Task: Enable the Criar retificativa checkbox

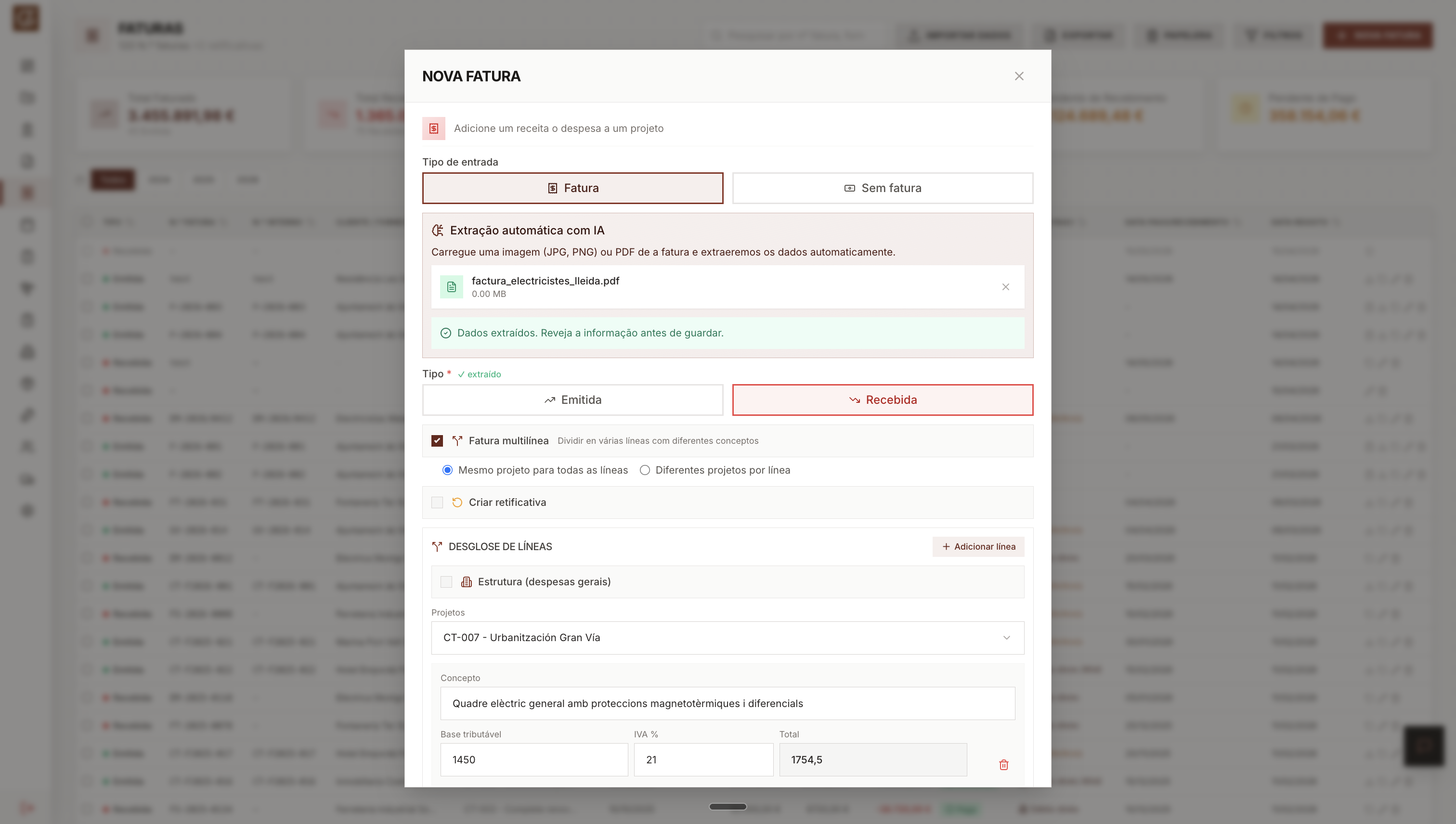Action: click(437, 502)
